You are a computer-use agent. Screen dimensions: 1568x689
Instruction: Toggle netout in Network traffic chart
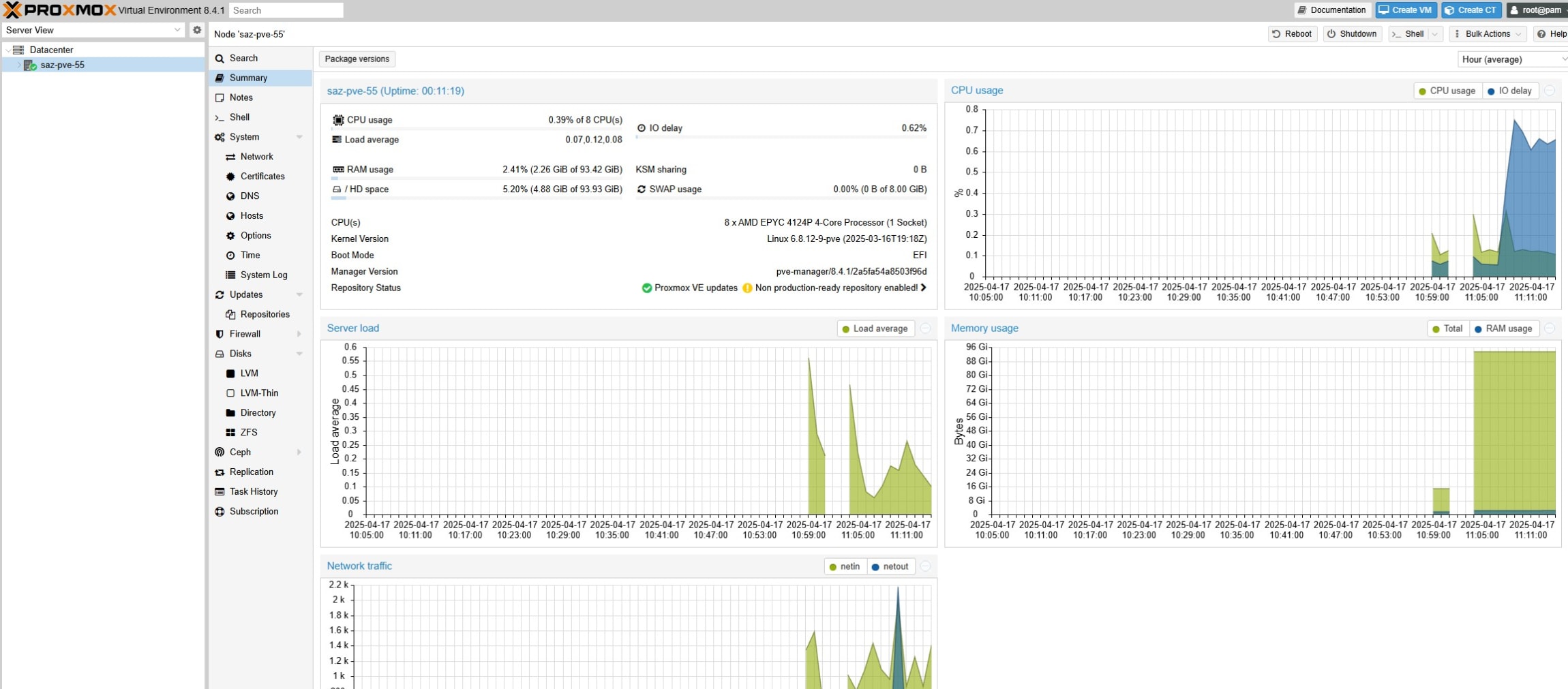890,566
